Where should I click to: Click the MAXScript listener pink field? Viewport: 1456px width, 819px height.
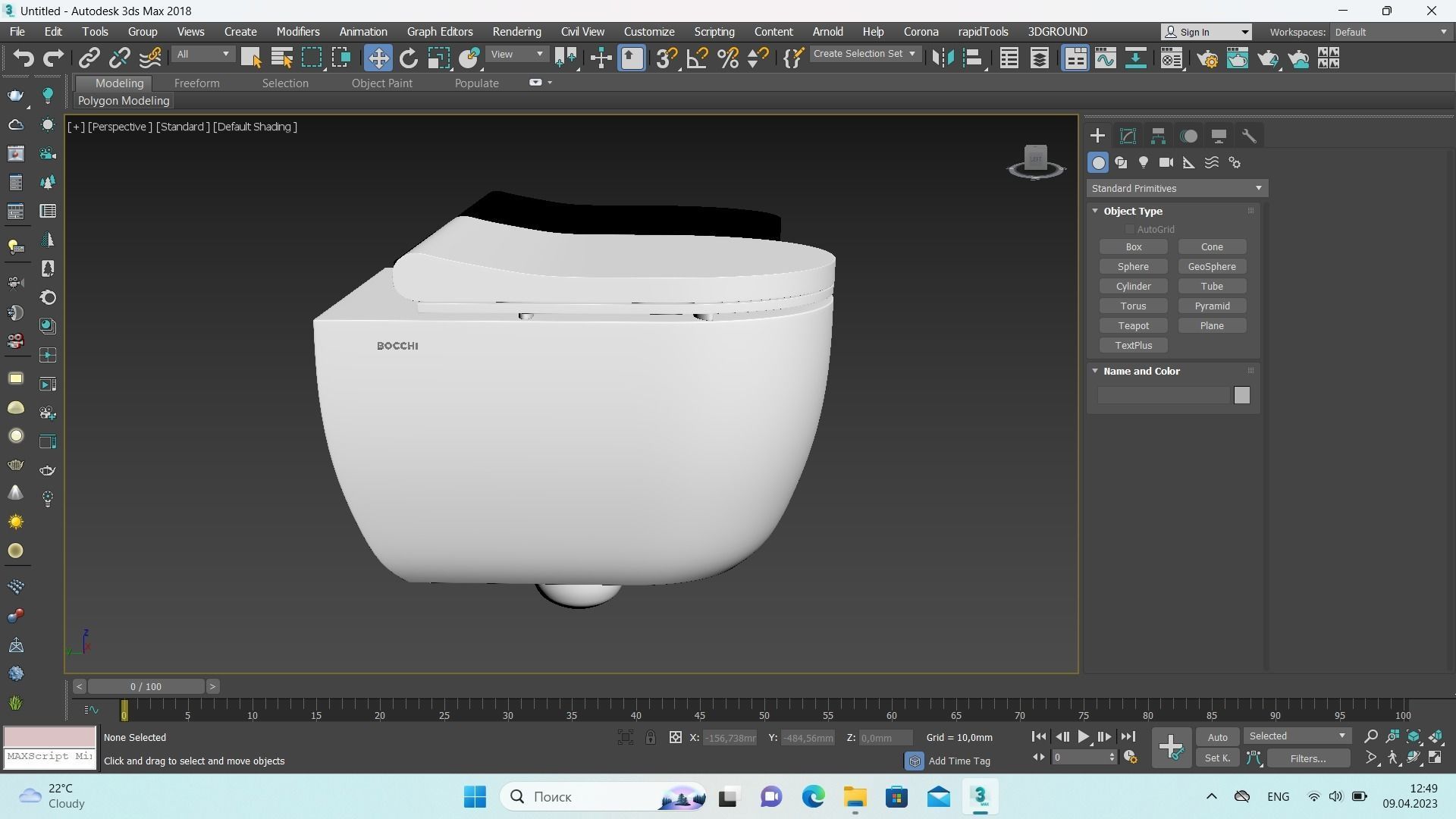click(50, 736)
